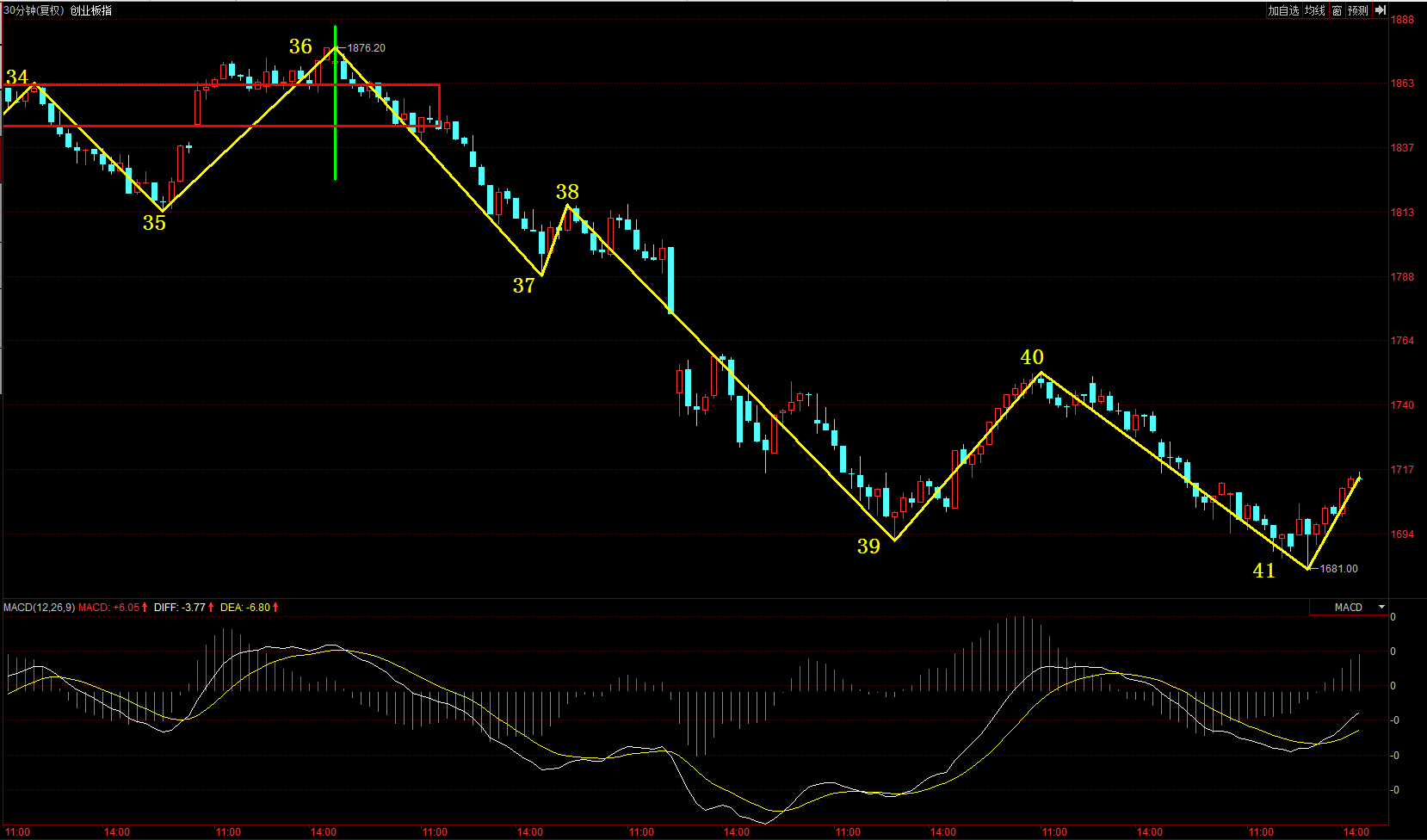Image resolution: width=1427 pixels, height=840 pixels.
Task: Click the MACD(12,26,9) parameter label
Action: [39, 608]
